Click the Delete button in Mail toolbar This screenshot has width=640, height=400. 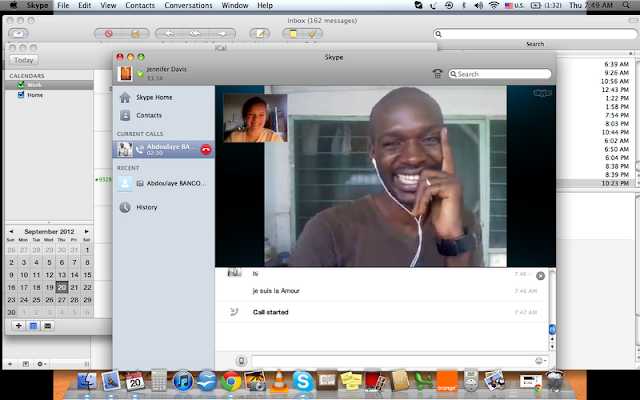pos(108,33)
